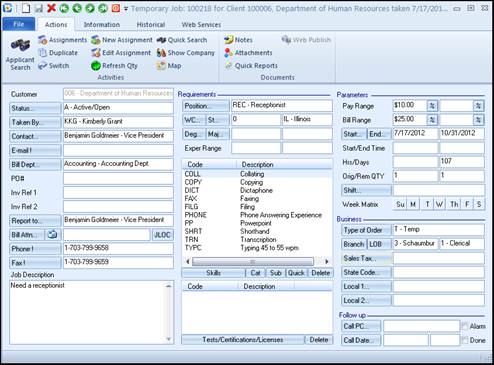Open the Contact lookup
Screen dimensions: 494x365
[x=35, y=136]
